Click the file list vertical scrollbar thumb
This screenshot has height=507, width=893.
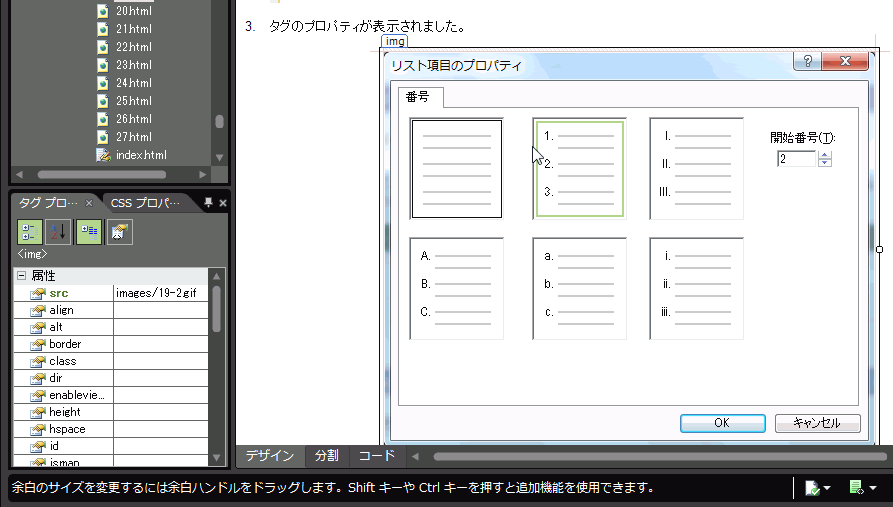click(x=219, y=121)
